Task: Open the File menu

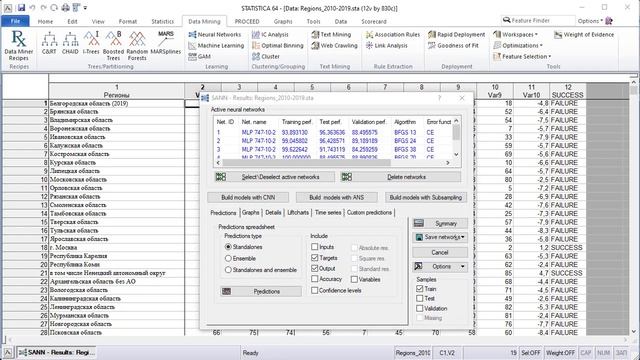Action: (x=16, y=21)
